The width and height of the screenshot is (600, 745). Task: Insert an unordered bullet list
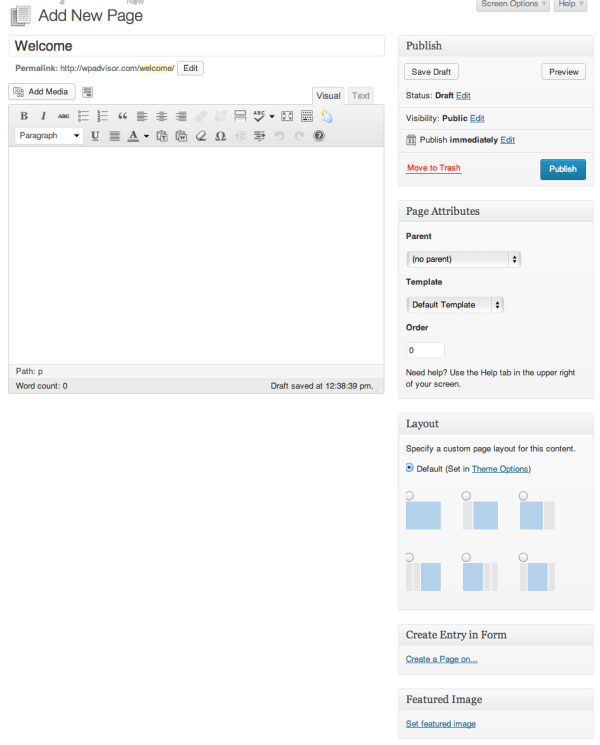click(x=83, y=116)
